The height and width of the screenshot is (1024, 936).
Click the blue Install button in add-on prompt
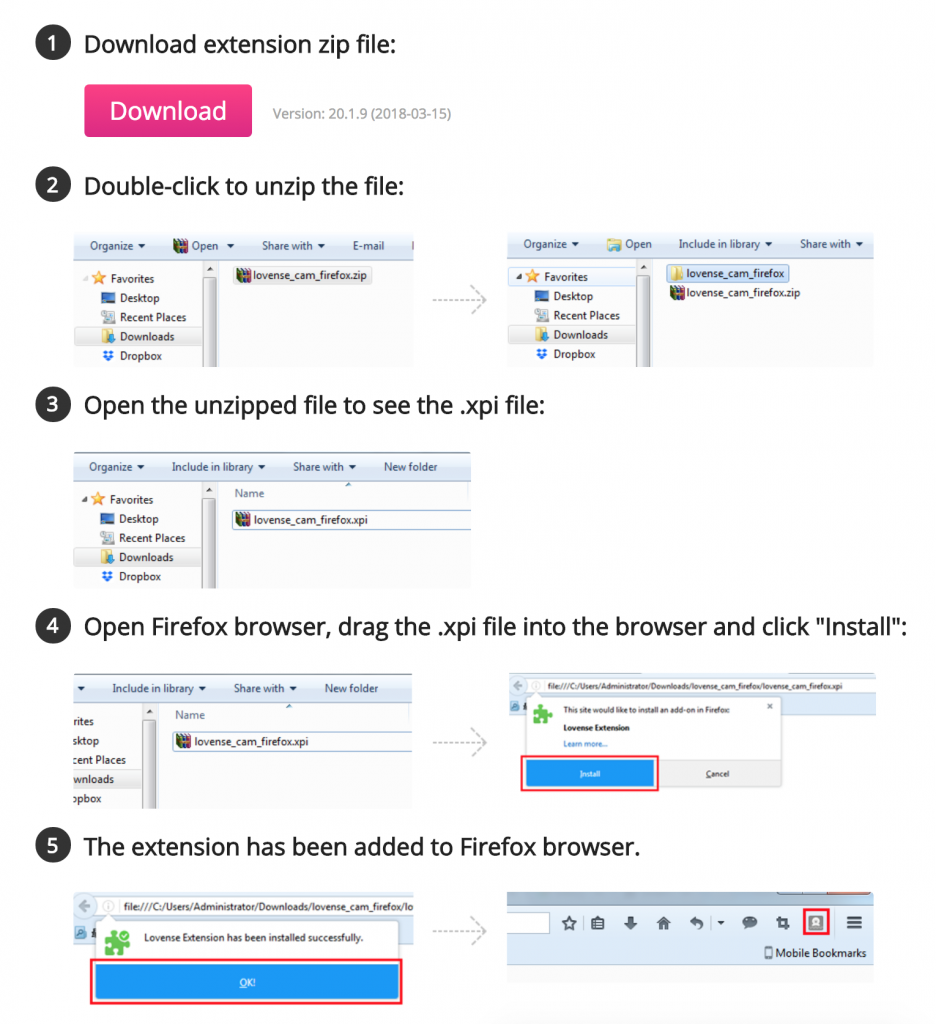click(589, 773)
